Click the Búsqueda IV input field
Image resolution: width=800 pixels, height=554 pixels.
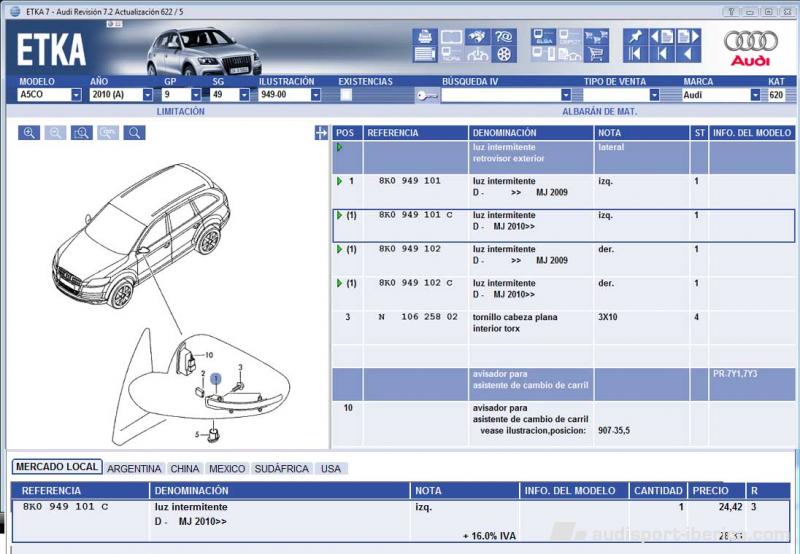click(501, 95)
